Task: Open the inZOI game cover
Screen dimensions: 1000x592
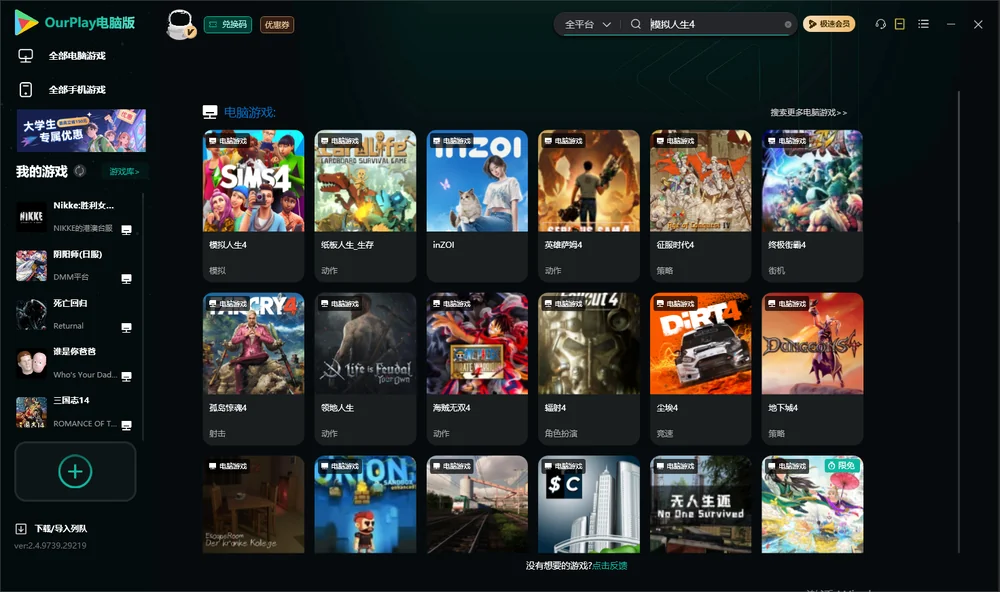Action: tap(477, 181)
